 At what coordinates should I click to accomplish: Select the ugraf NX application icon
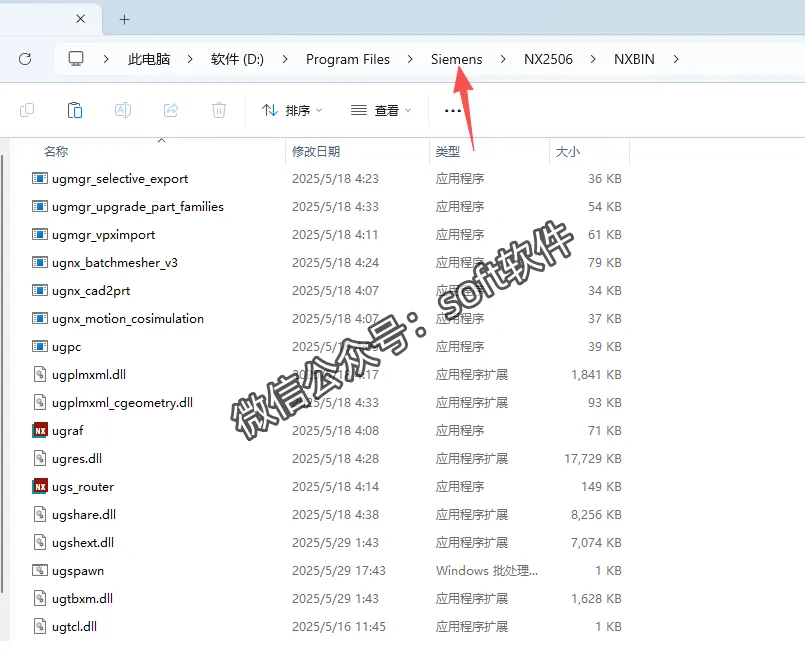pos(40,430)
